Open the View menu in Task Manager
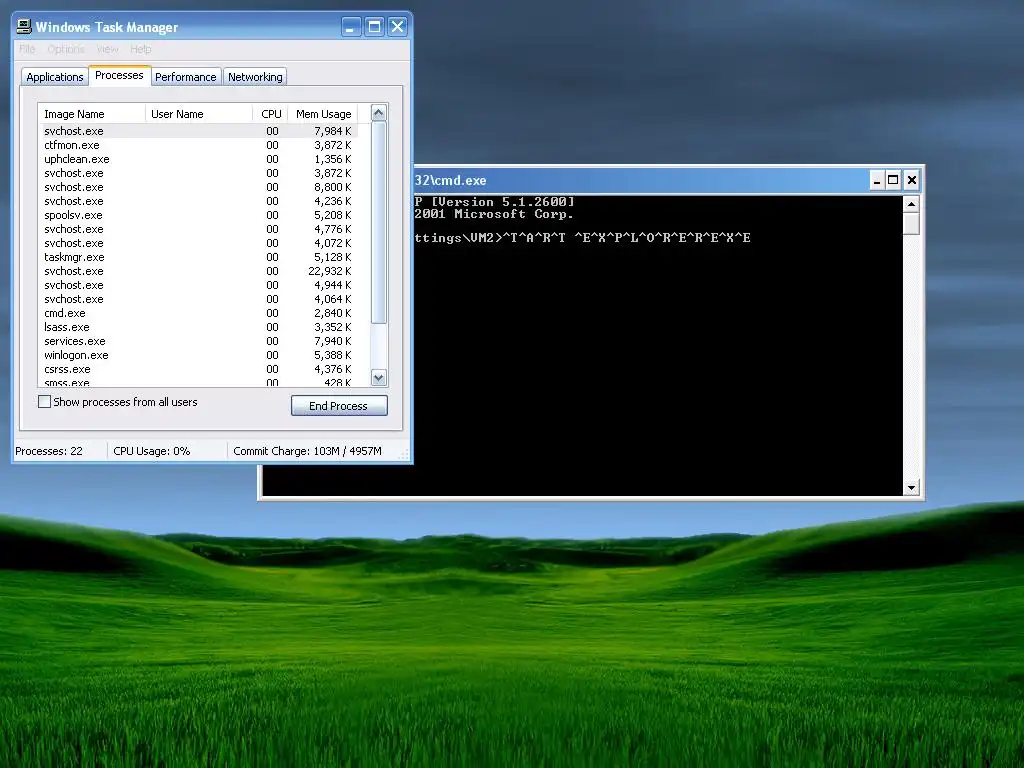Image resolution: width=1024 pixels, height=768 pixels. tap(108, 49)
